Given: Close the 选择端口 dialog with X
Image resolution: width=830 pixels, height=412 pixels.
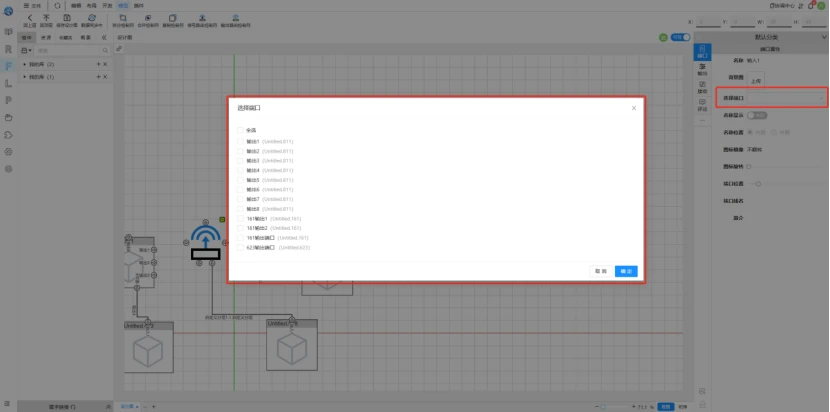Looking at the screenshot, I should 634,108.
